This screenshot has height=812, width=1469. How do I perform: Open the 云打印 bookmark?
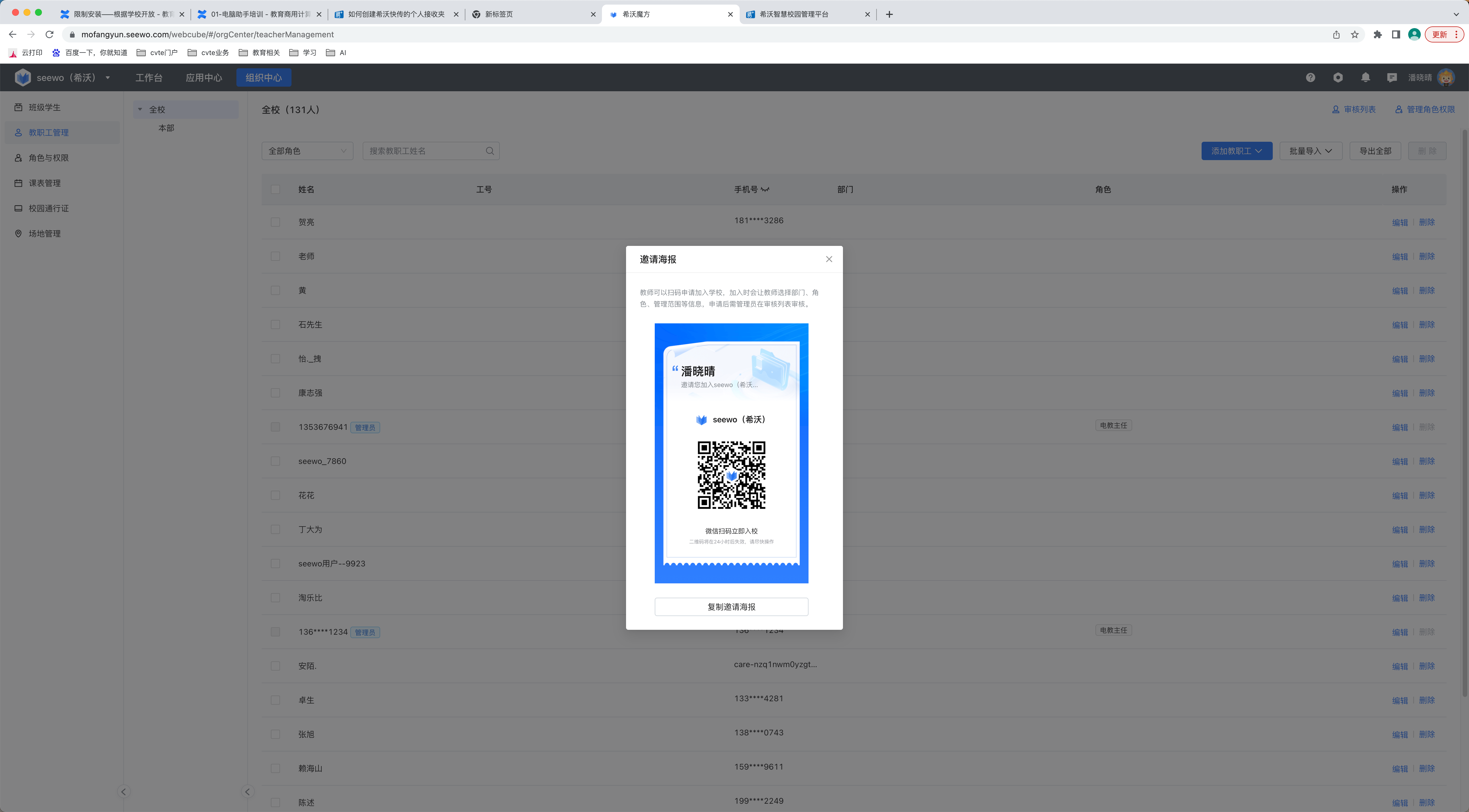(x=26, y=53)
